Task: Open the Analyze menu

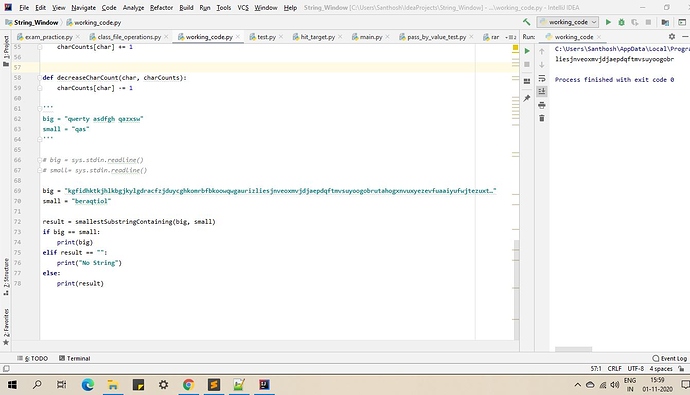Action: (x=133, y=7)
